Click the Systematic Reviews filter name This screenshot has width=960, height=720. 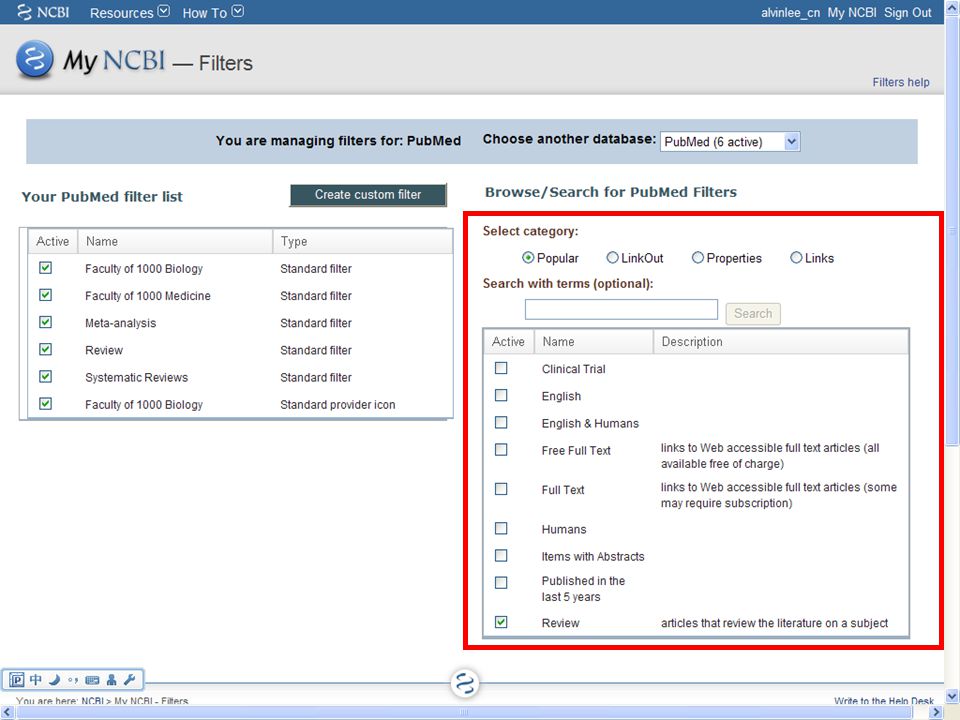[137, 377]
